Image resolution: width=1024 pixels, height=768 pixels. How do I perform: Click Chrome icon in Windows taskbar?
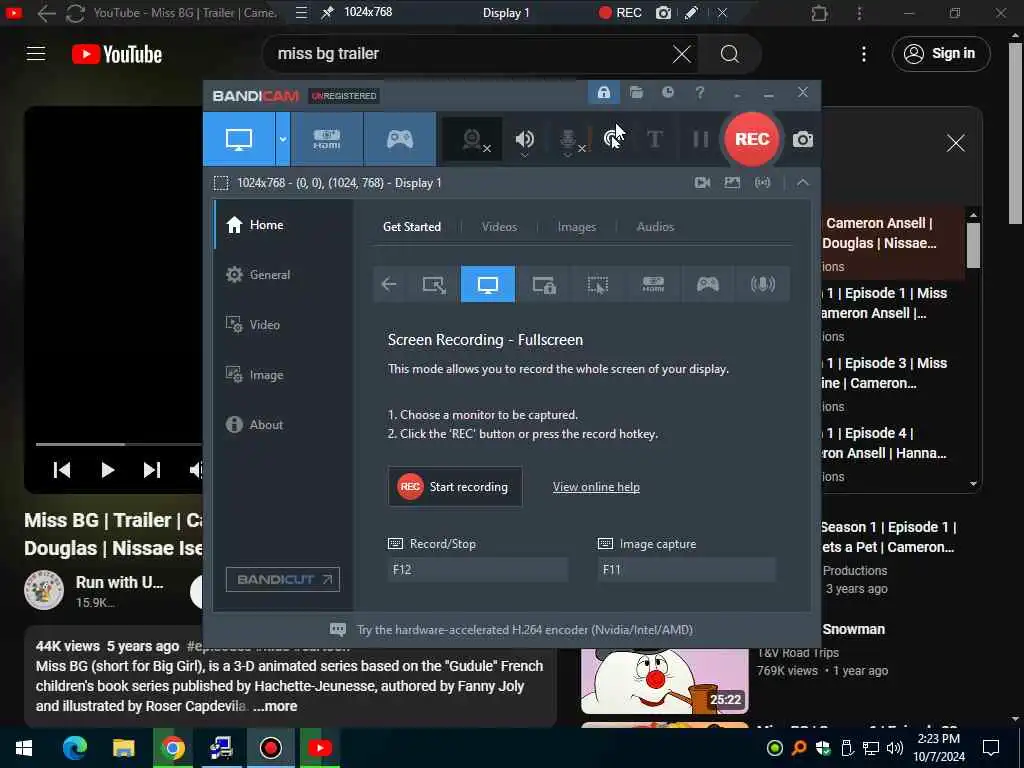(x=172, y=748)
